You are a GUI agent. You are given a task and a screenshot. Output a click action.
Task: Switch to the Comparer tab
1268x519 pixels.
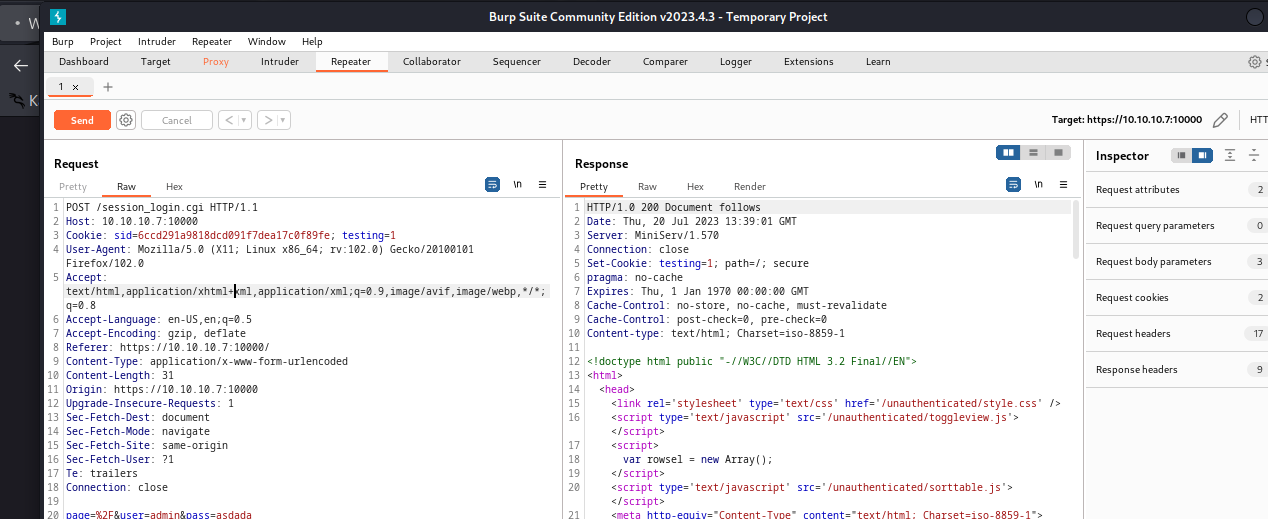[x=665, y=62]
